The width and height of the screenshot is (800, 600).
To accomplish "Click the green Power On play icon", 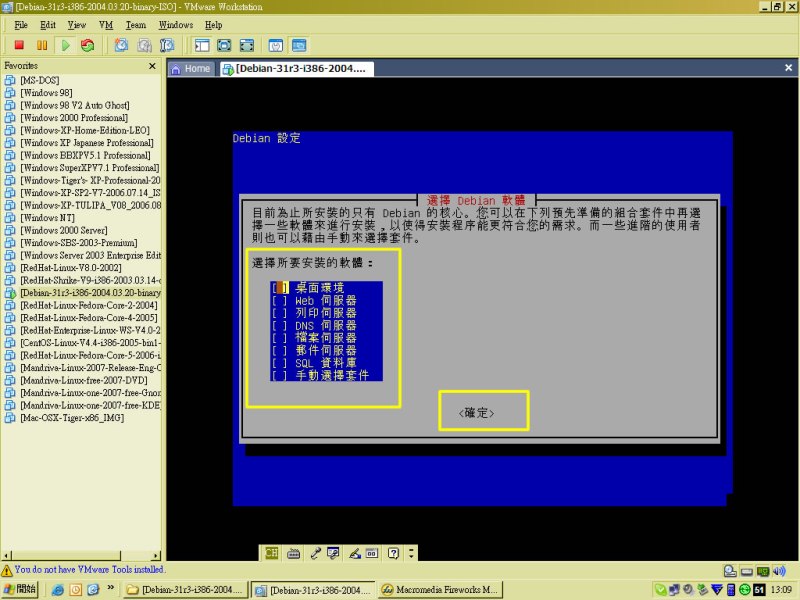I will (x=65, y=45).
